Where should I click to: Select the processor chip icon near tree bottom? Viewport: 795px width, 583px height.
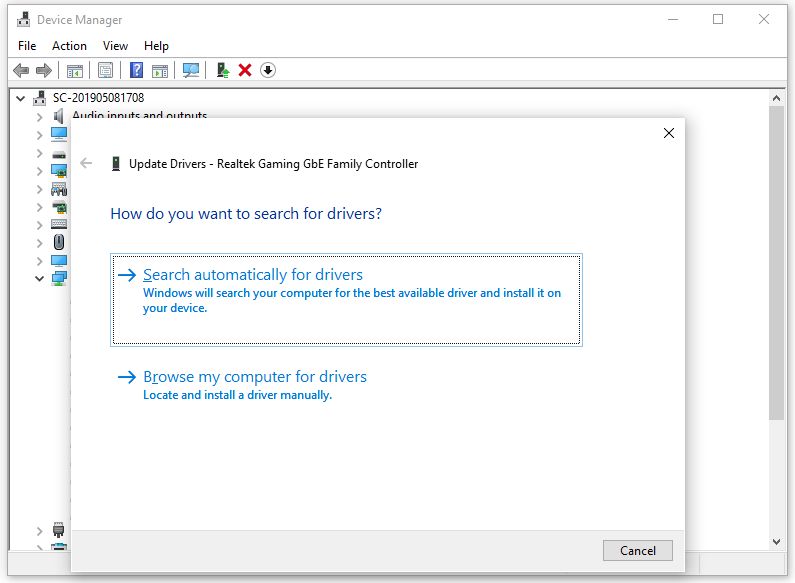(x=59, y=530)
